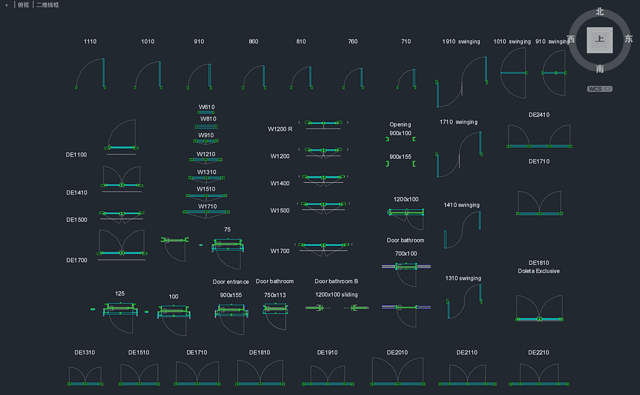640x395 pixels.
Task: Rotate view to 北 on the ViewCube
Action: pyautogui.click(x=599, y=11)
